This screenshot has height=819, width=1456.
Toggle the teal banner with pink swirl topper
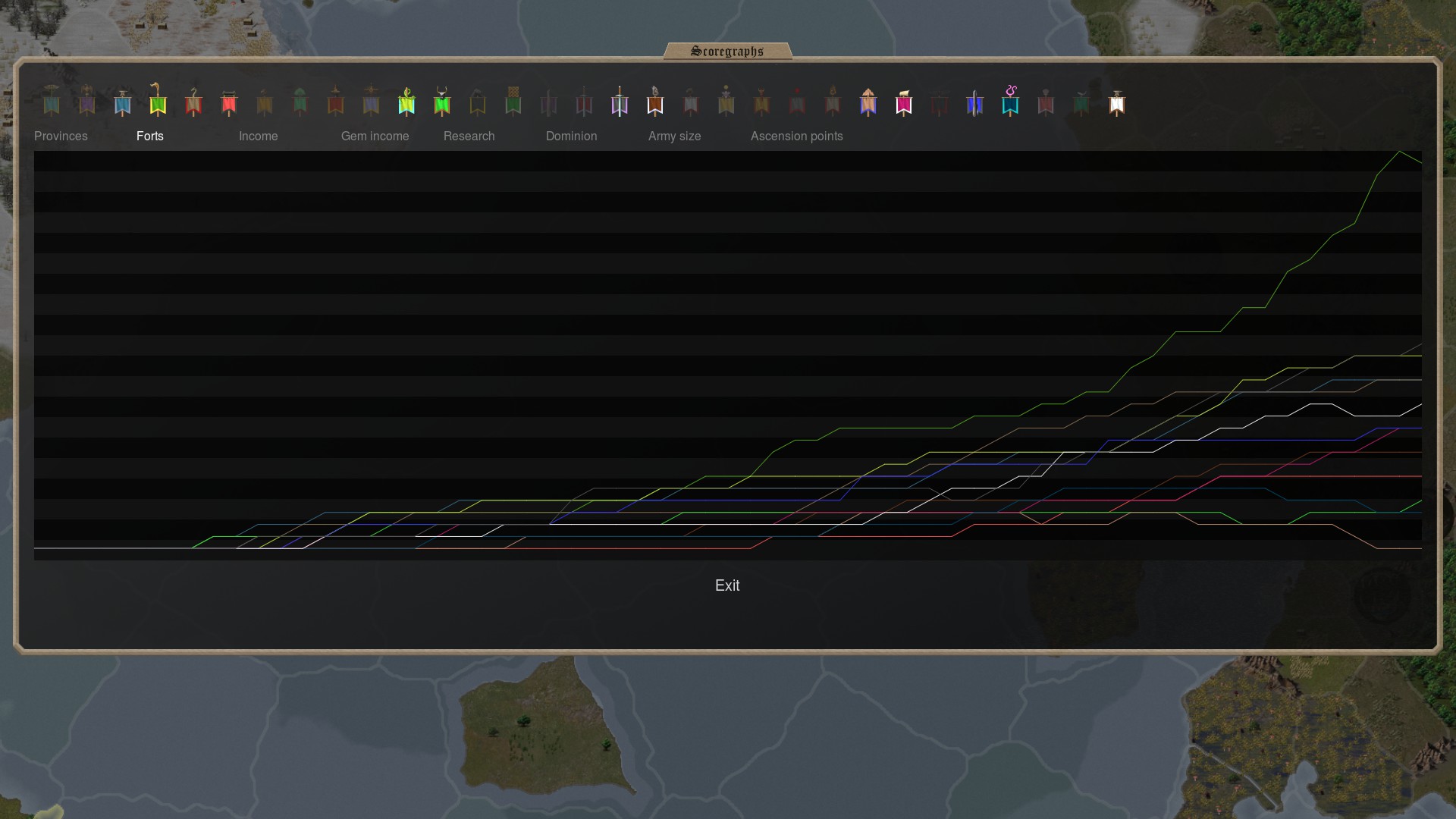pos(1010,100)
